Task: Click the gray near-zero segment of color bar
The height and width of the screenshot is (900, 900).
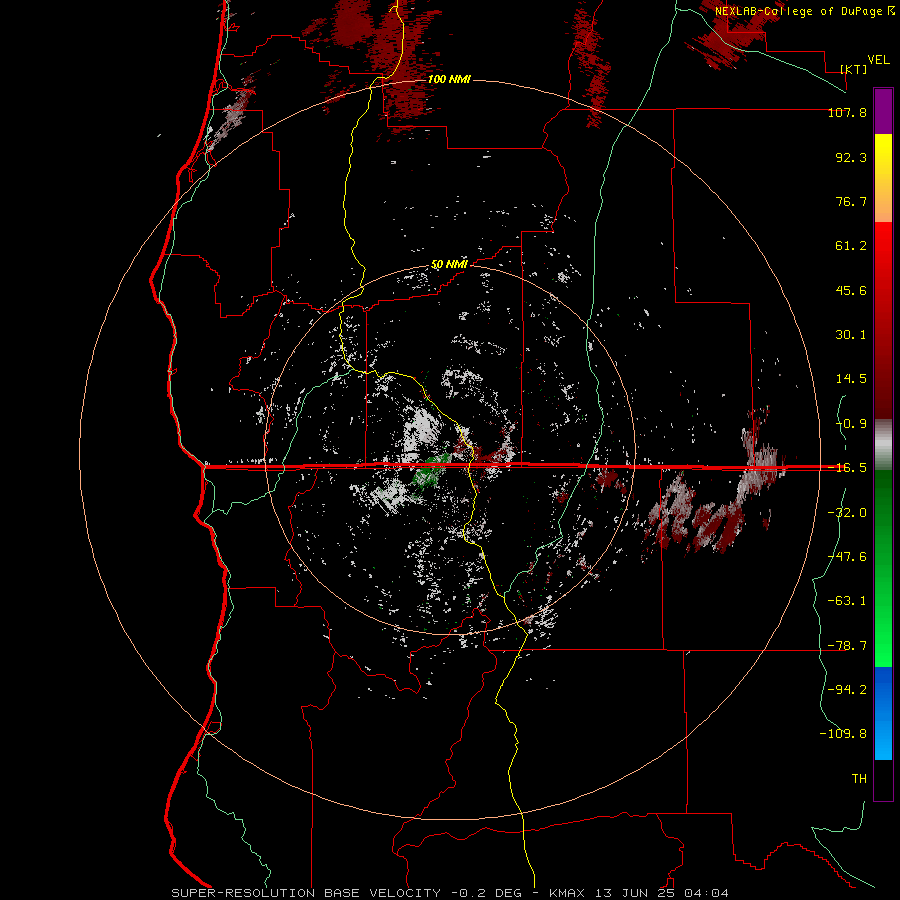Action: tap(883, 444)
